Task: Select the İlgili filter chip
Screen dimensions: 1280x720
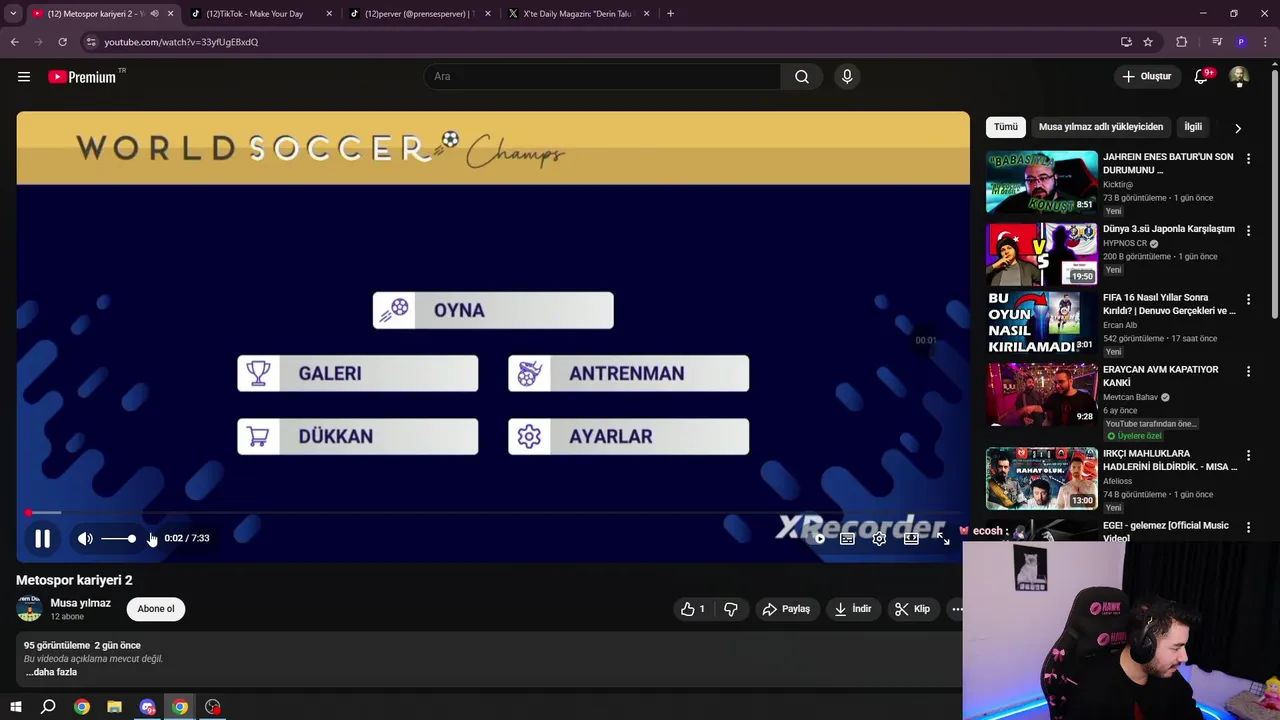Action: pos(1193,127)
